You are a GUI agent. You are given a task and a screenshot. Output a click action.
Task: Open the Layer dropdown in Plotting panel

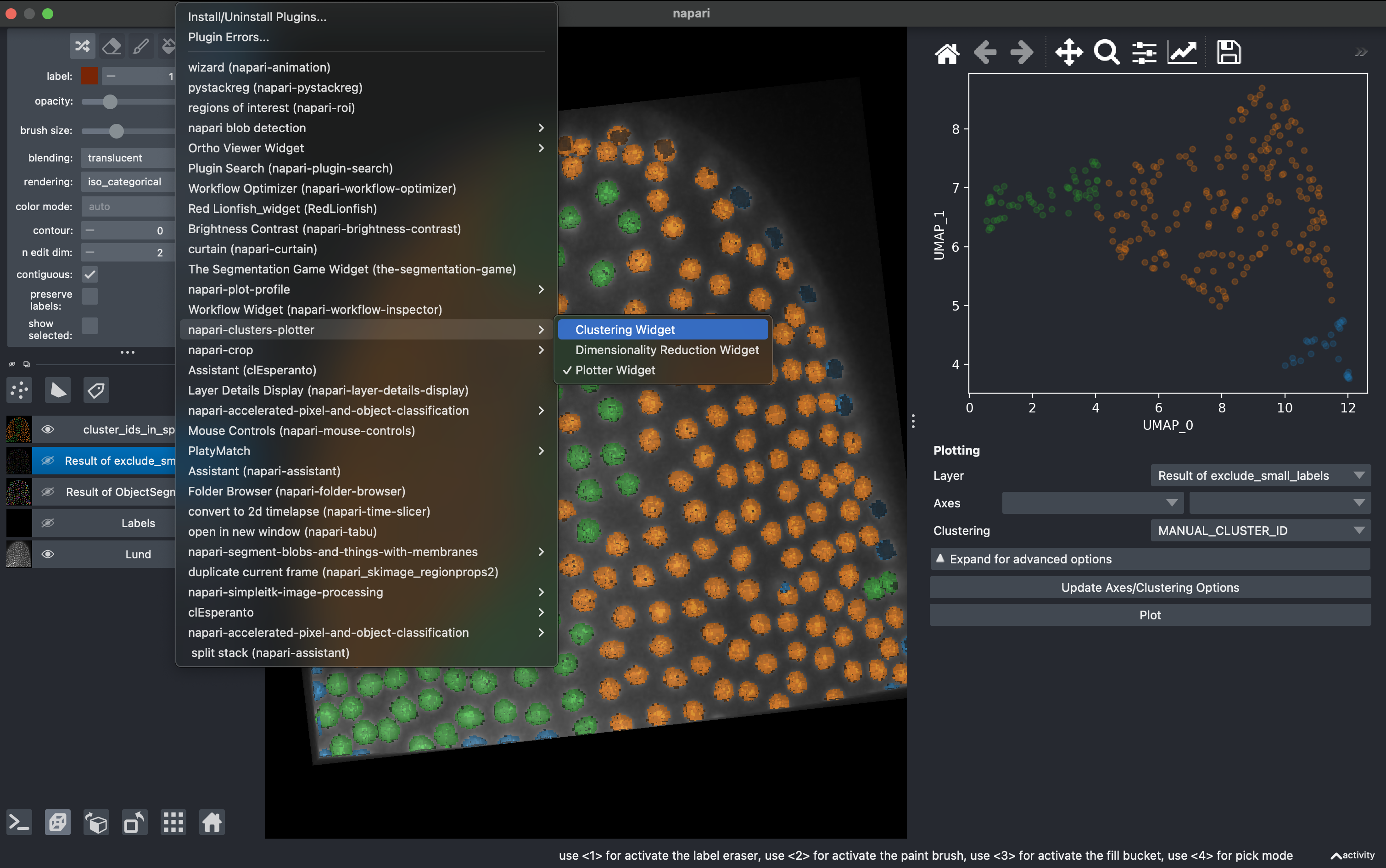[1260, 475]
